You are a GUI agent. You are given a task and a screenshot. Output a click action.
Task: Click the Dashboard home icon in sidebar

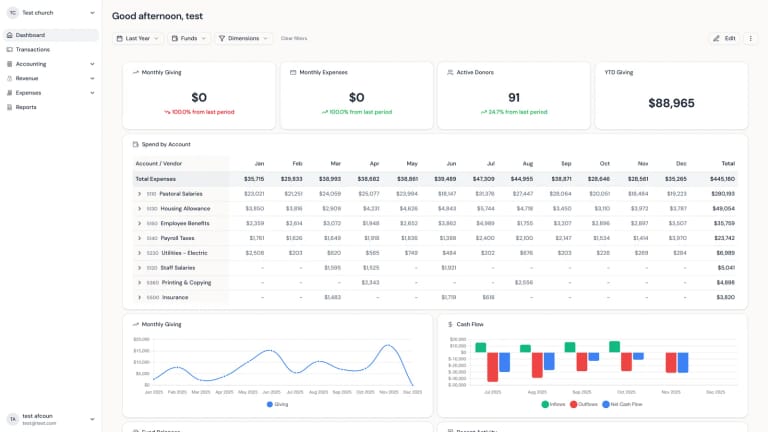[x=9, y=35]
